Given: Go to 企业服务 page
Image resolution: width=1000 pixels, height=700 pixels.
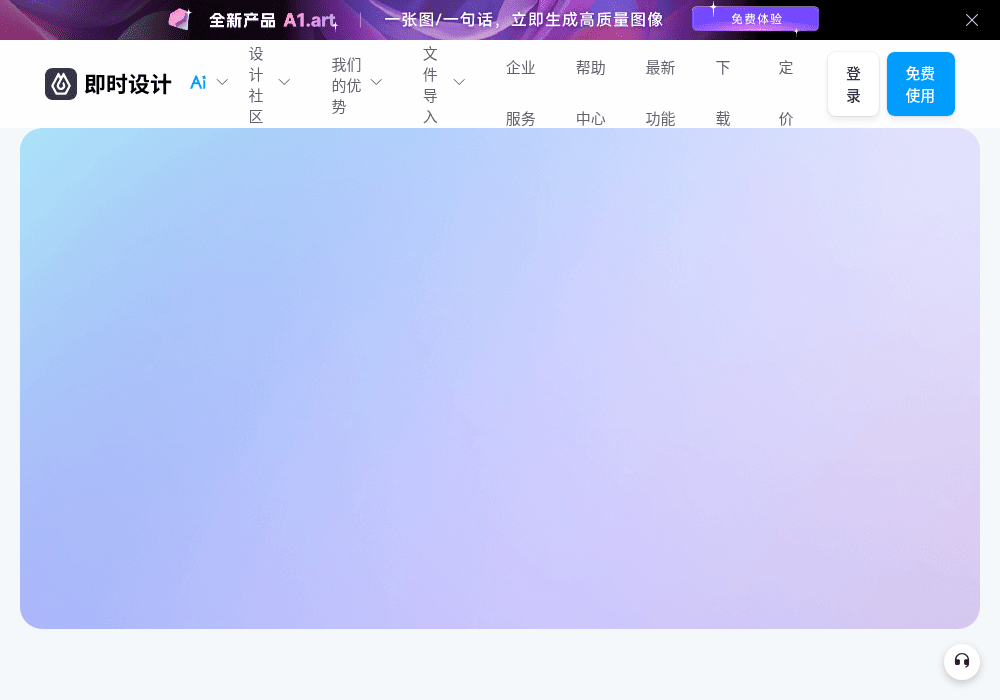Looking at the screenshot, I should point(520,93).
